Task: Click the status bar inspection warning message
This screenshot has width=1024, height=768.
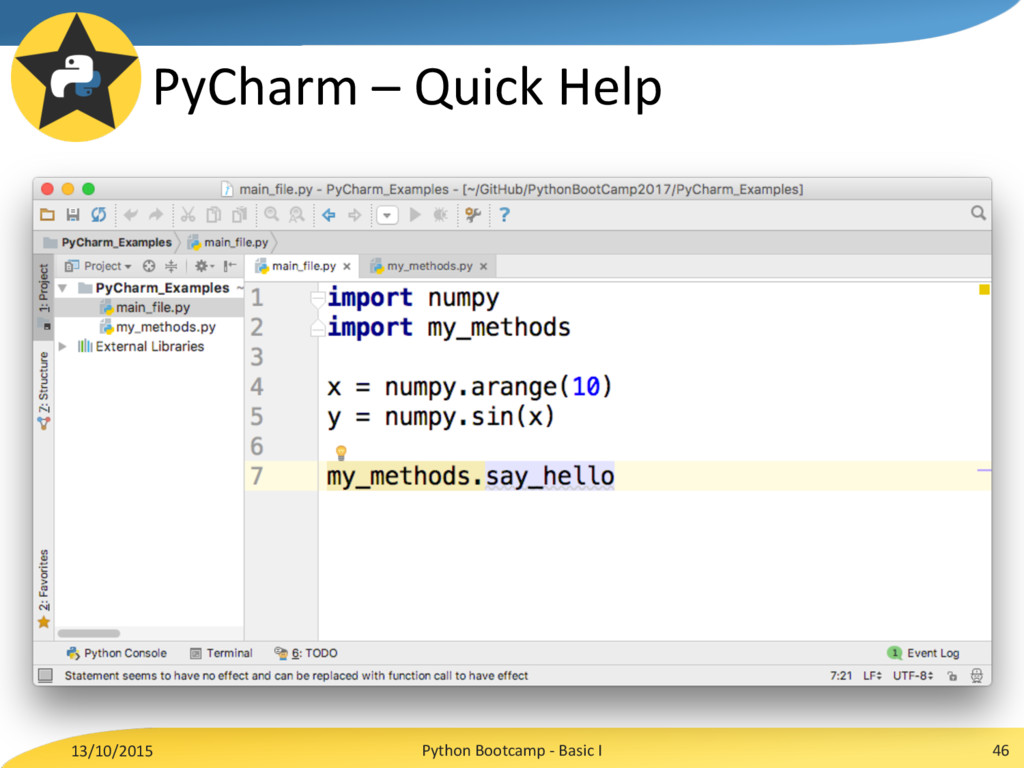Action: [x=296, y=675]
